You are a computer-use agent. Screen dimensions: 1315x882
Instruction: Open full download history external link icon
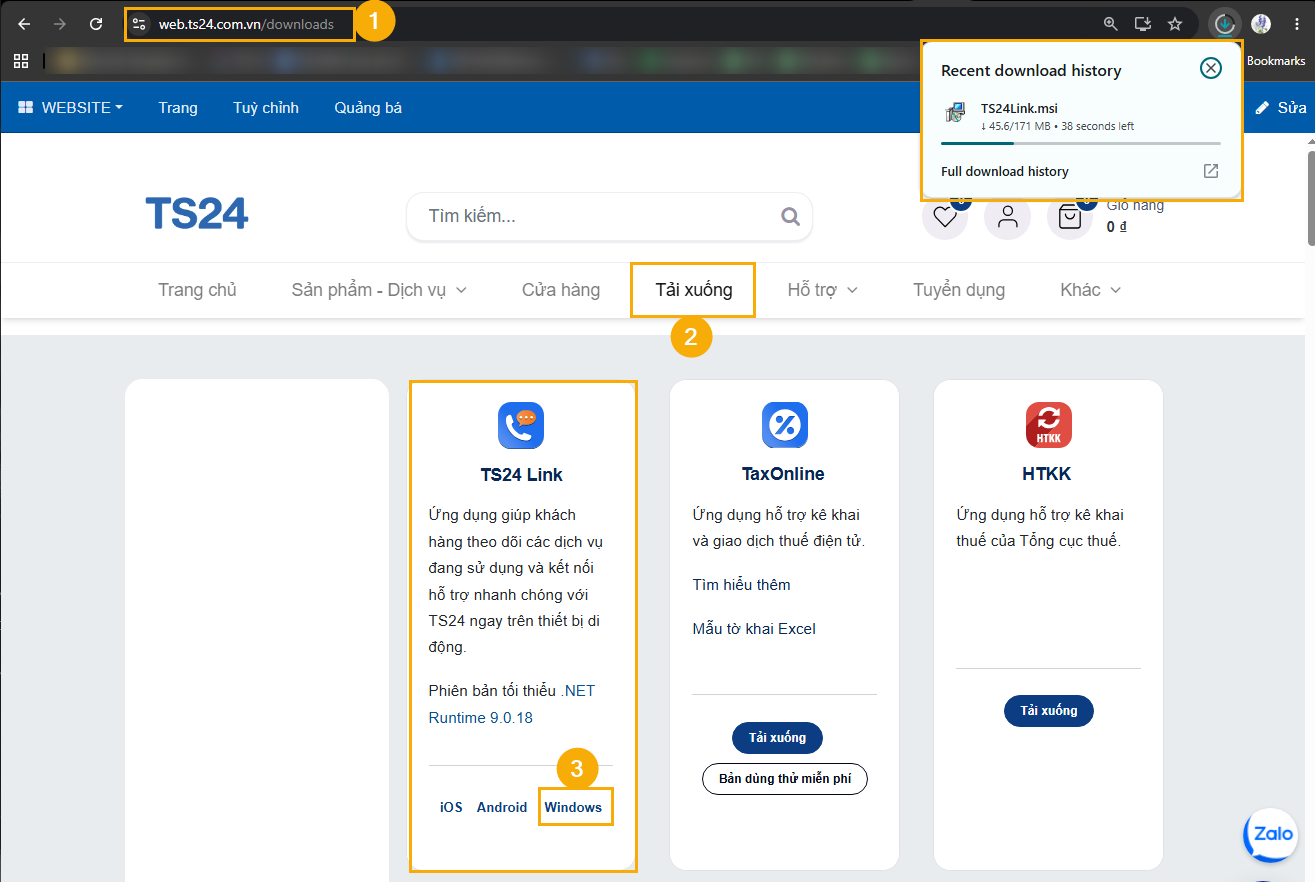pos(1211,171)
